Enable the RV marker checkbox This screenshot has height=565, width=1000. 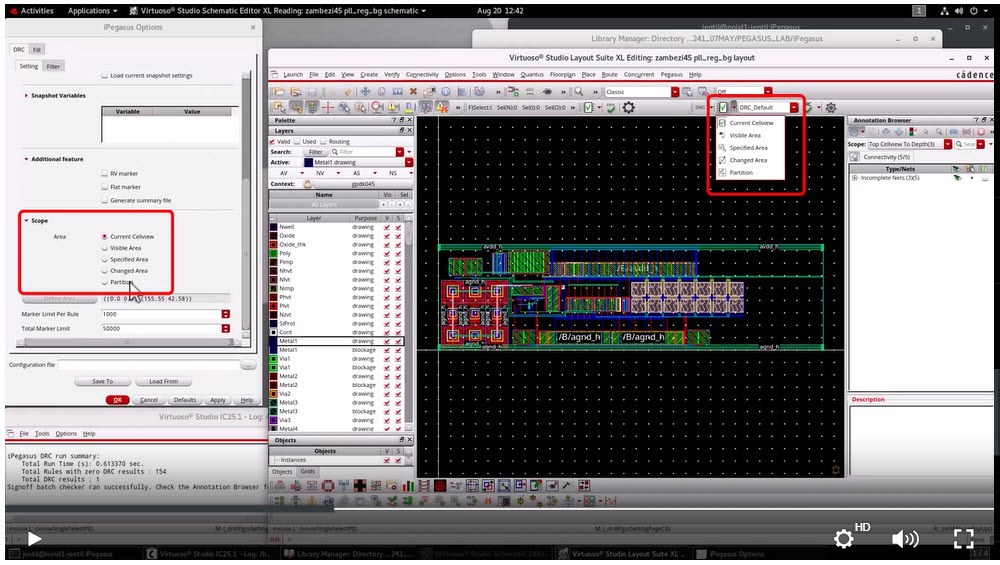coord(104,173)
